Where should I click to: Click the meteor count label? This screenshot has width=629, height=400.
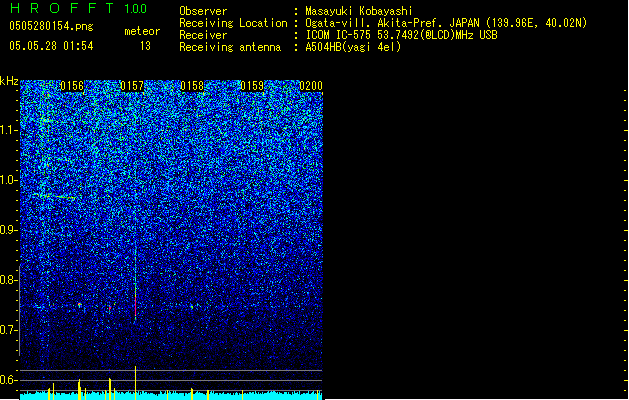pos(142,31)
